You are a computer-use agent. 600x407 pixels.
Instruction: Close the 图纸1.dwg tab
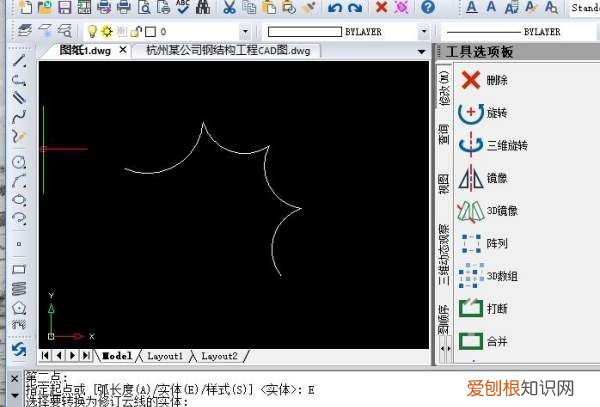123,50
